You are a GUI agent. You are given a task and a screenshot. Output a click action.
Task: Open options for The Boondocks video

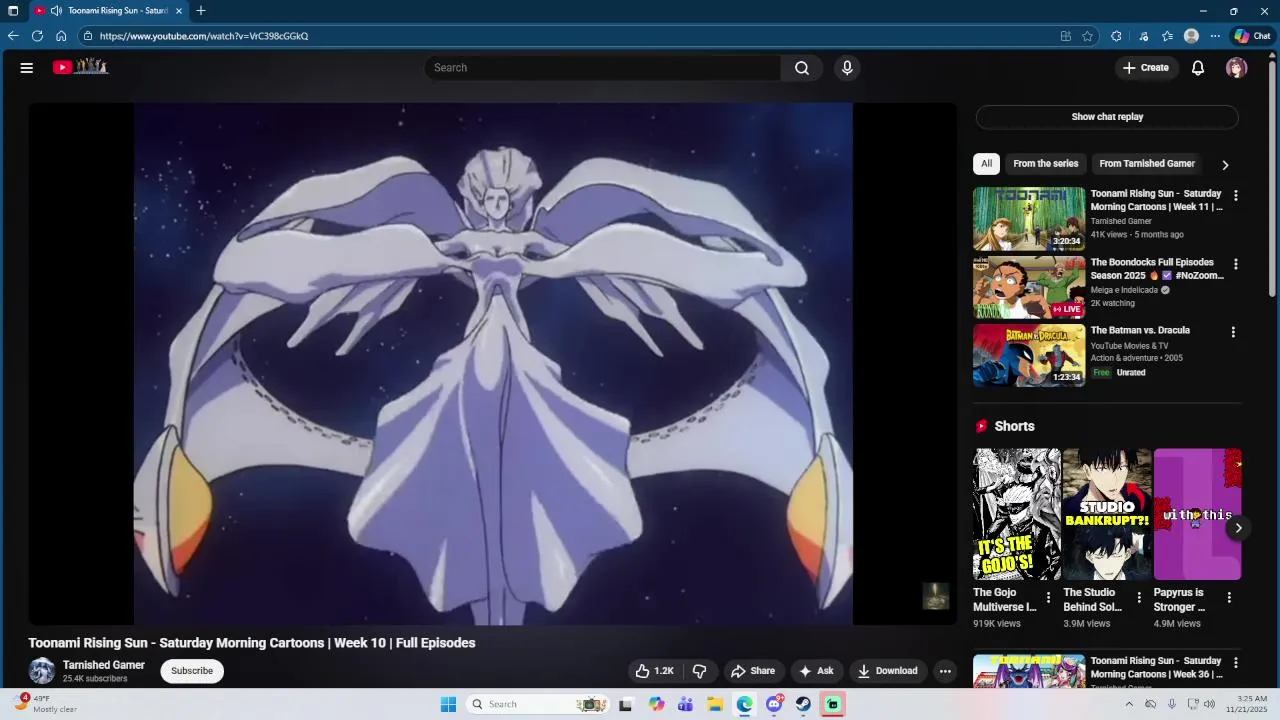(1236, 265)
